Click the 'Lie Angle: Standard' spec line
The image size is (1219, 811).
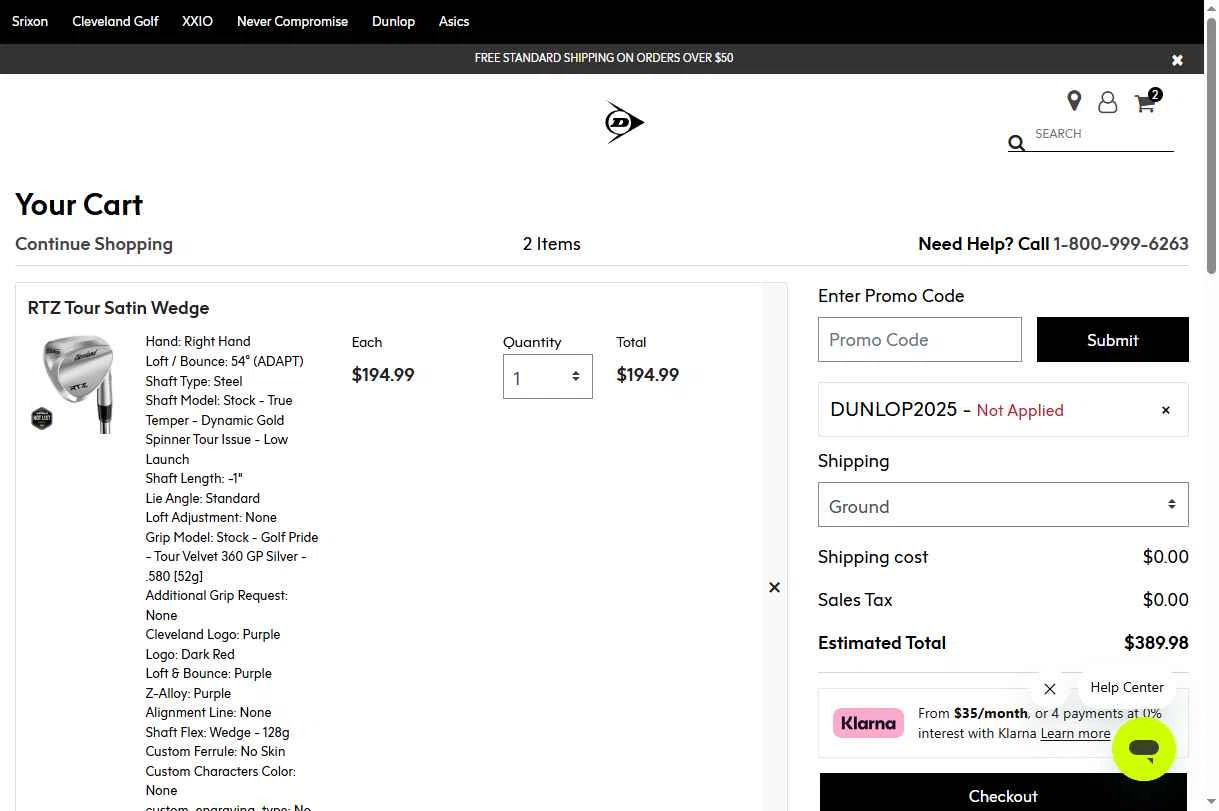202,498
